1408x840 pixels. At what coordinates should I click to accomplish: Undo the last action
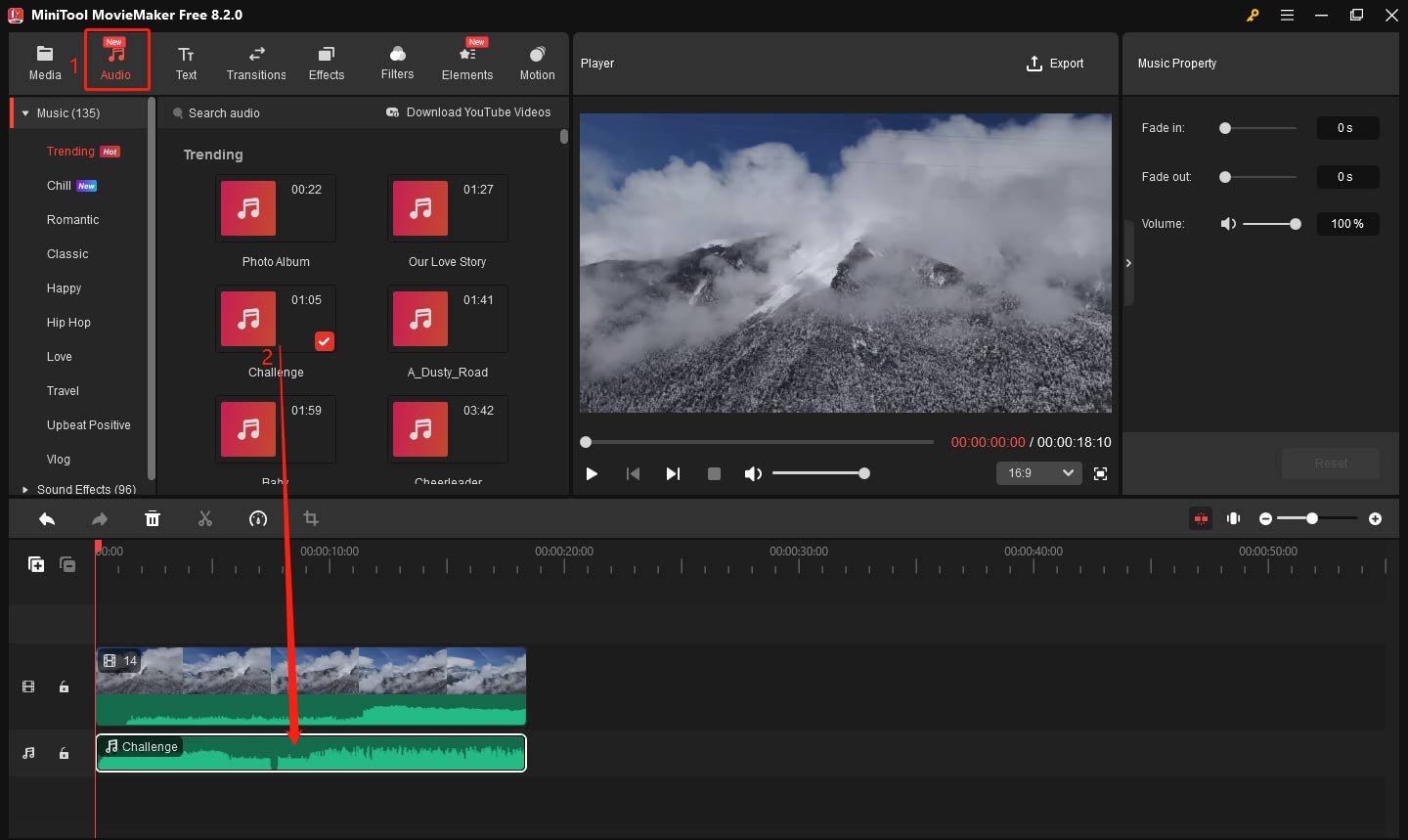(47, 518)
